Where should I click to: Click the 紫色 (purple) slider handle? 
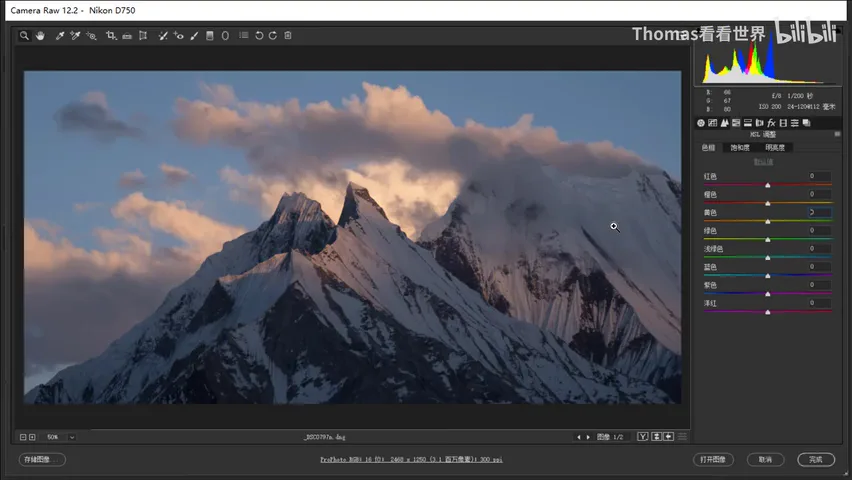click(x=768, y=294)
